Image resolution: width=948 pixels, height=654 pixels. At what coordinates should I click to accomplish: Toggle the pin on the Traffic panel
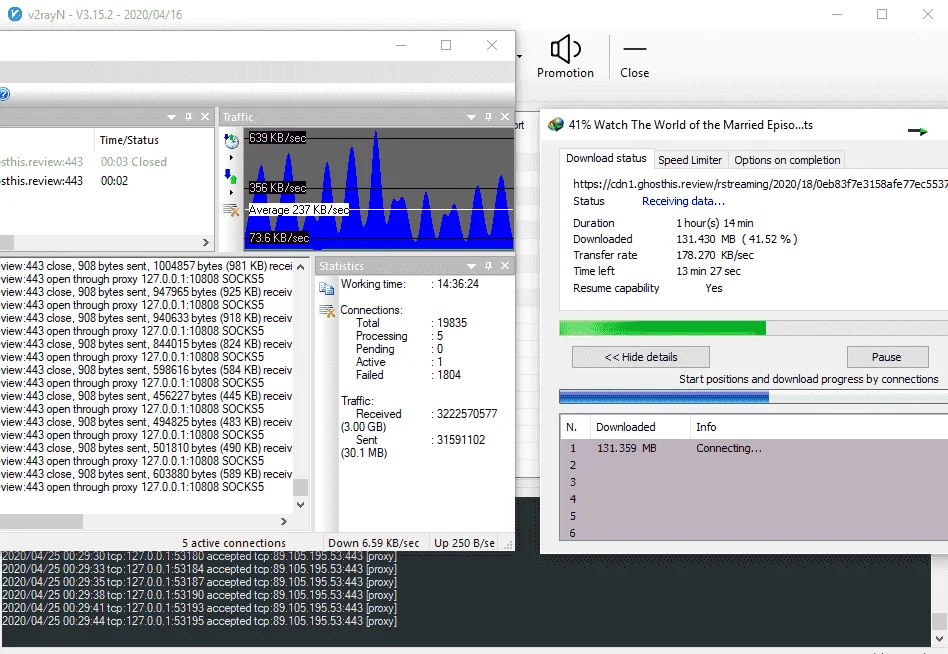tap(489, 117)
